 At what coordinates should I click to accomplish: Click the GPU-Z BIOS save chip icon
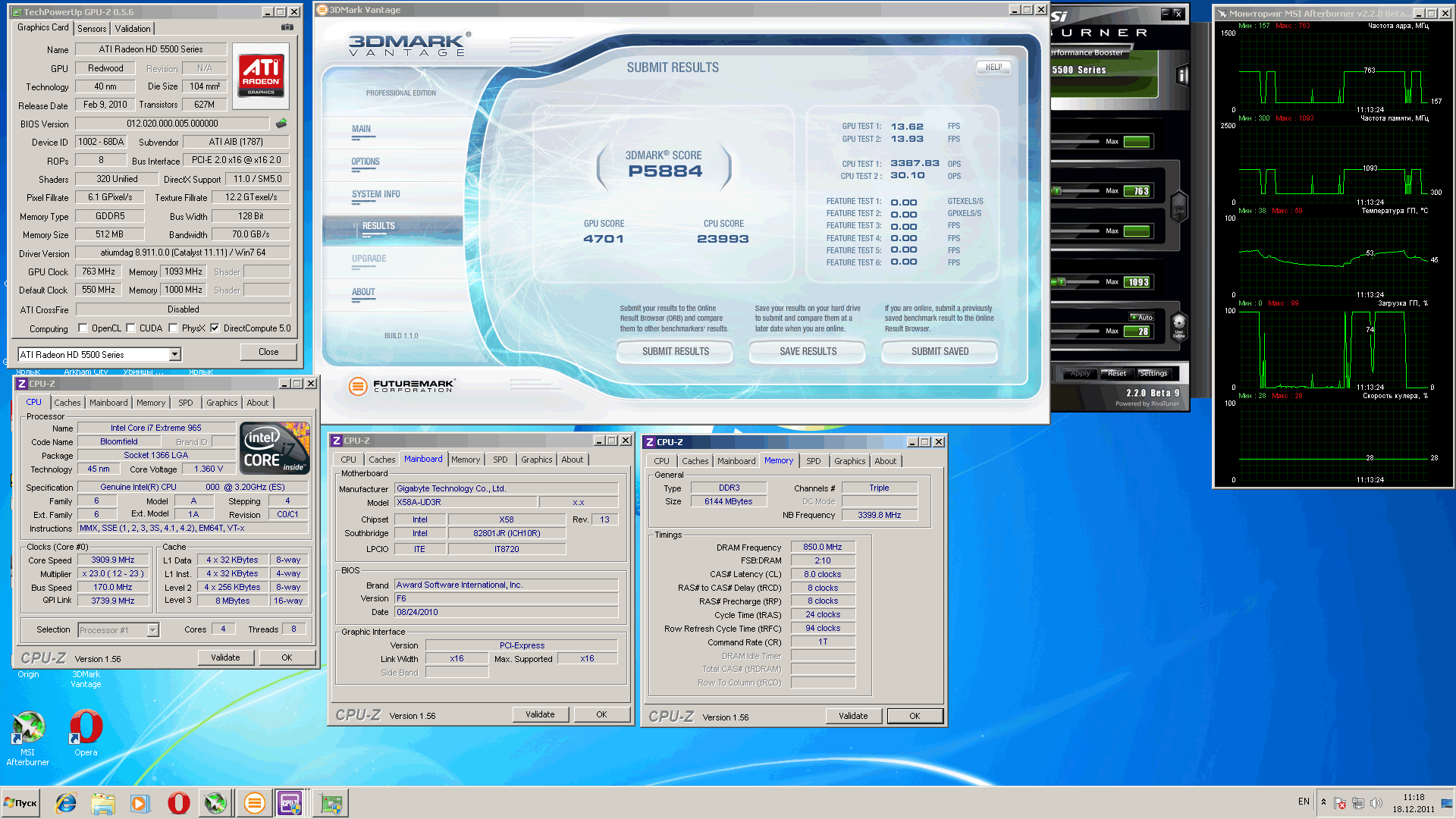point(281,123)
